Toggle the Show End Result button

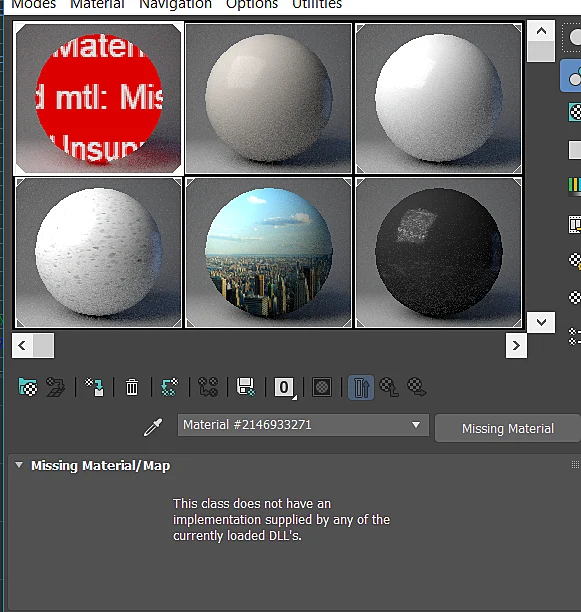(x=361, y=388)
